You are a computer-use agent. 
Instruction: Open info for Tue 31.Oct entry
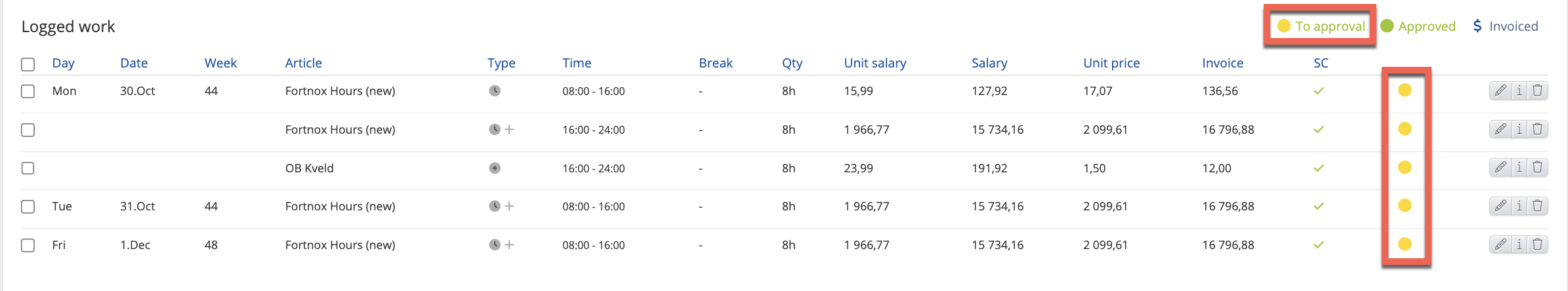pos(1519,206)
